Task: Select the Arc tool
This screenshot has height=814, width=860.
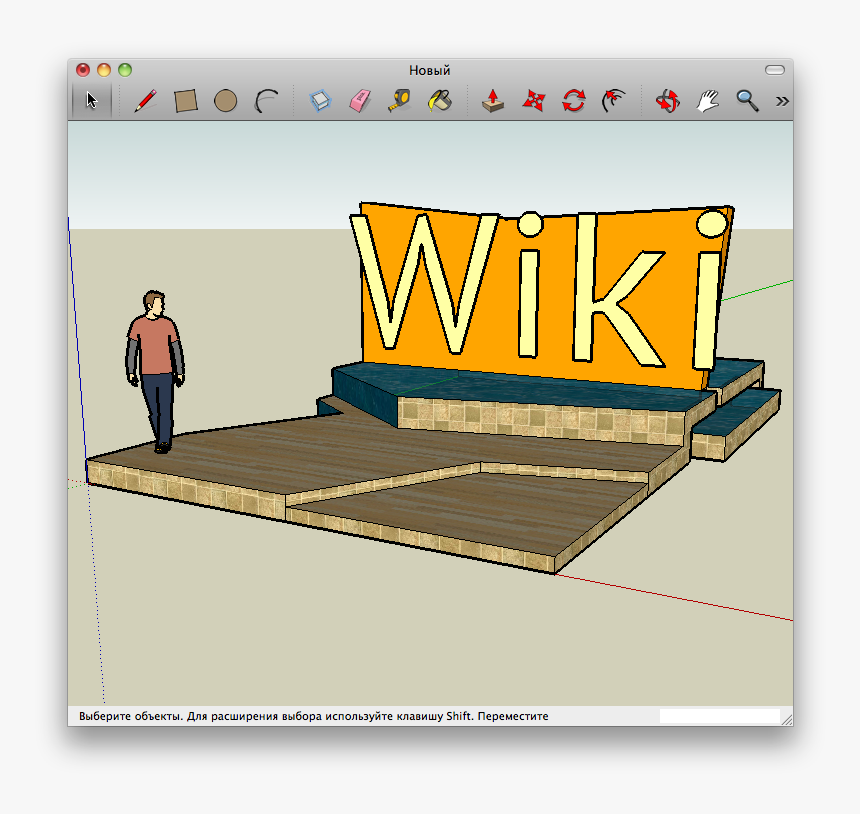Action: tap(265, 100)
